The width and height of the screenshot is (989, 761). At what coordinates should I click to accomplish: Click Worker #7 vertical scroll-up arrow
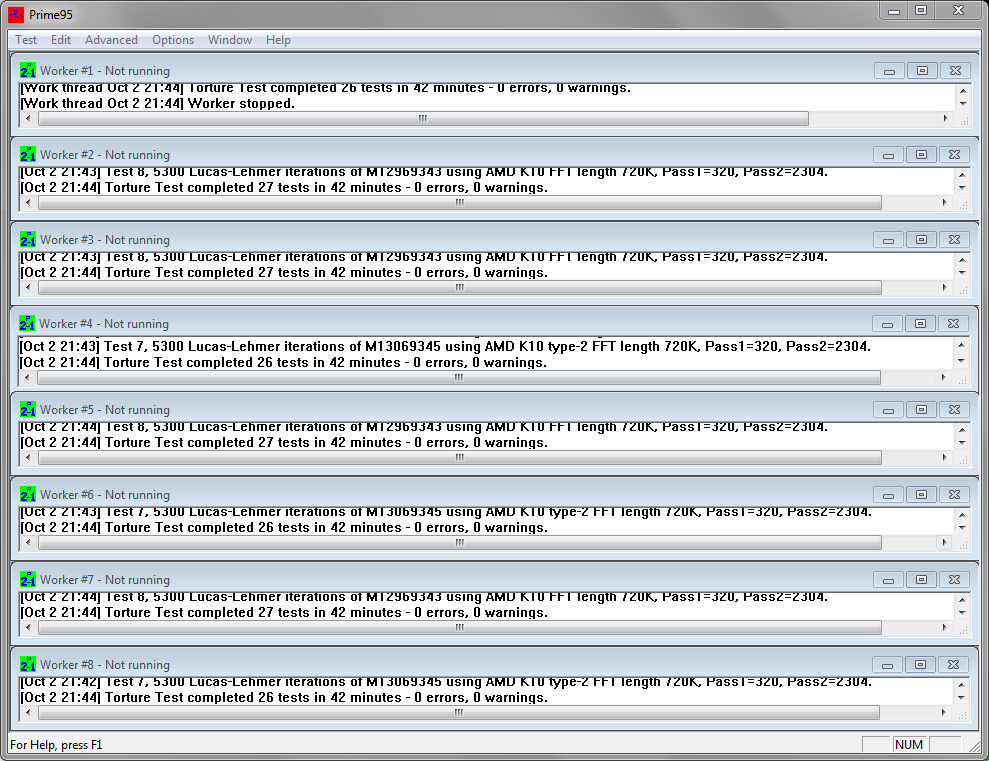pos(963,599)
